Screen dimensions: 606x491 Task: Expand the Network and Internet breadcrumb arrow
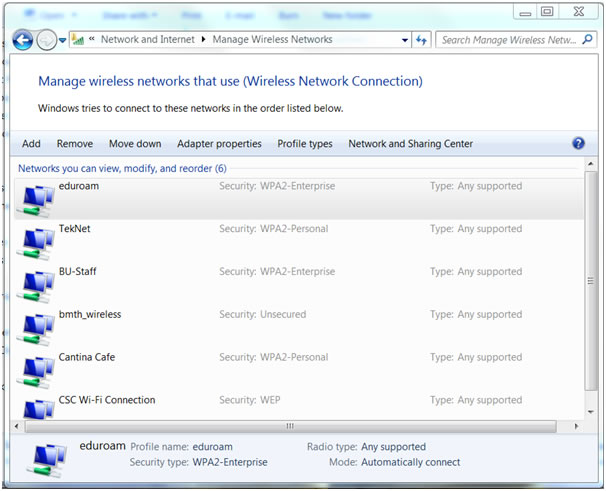click(x=203, y=39)
